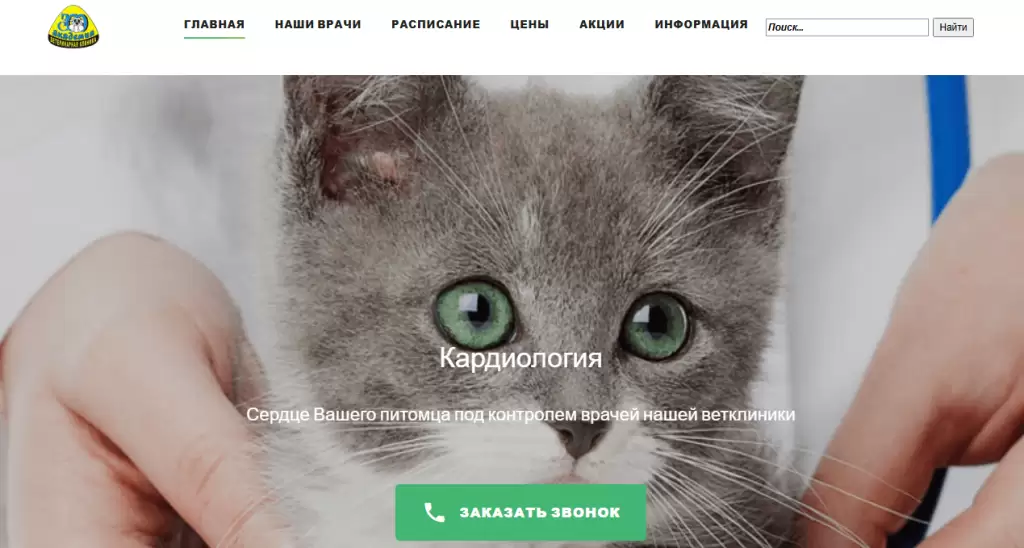
Task: Select ЦЕНЫ in the navigation bar
Action: click(x=530, y=24)
